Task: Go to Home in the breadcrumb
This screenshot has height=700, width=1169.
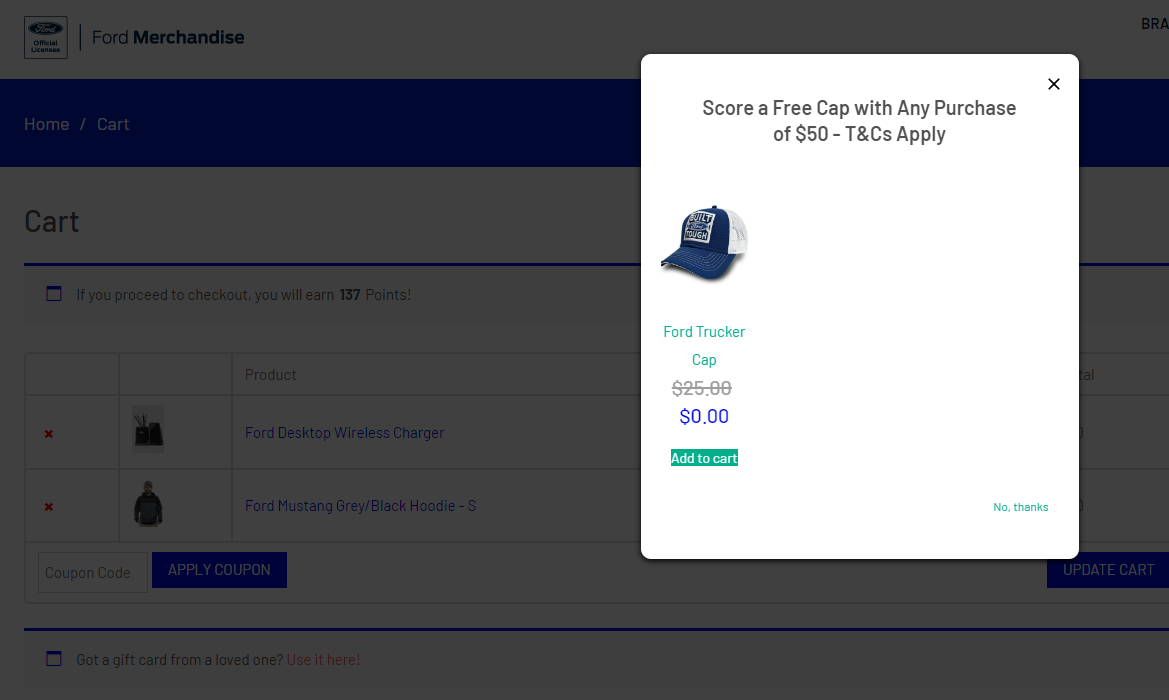Action: pyautogui.click(x=46, y=124)
